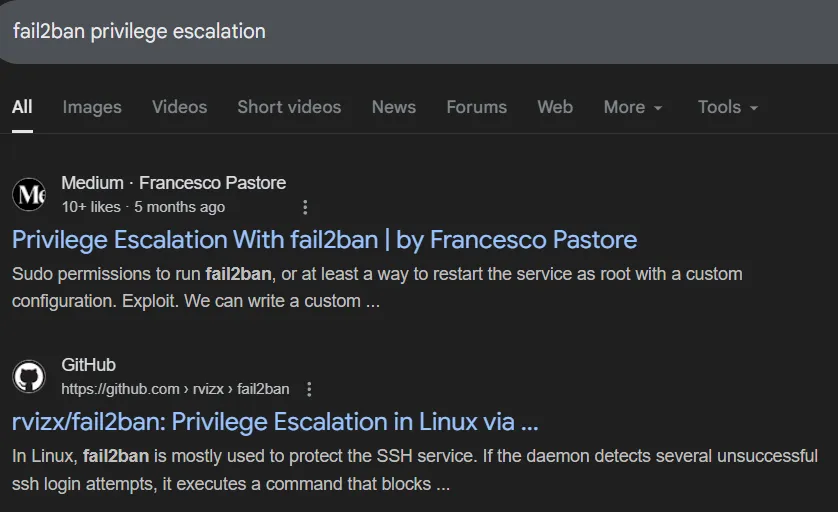Image resolution: width=838 pixels, height=512 pixels.
Task: Open 'Privilege Escalation With fail2ban' article link
Action: point(324,240)
